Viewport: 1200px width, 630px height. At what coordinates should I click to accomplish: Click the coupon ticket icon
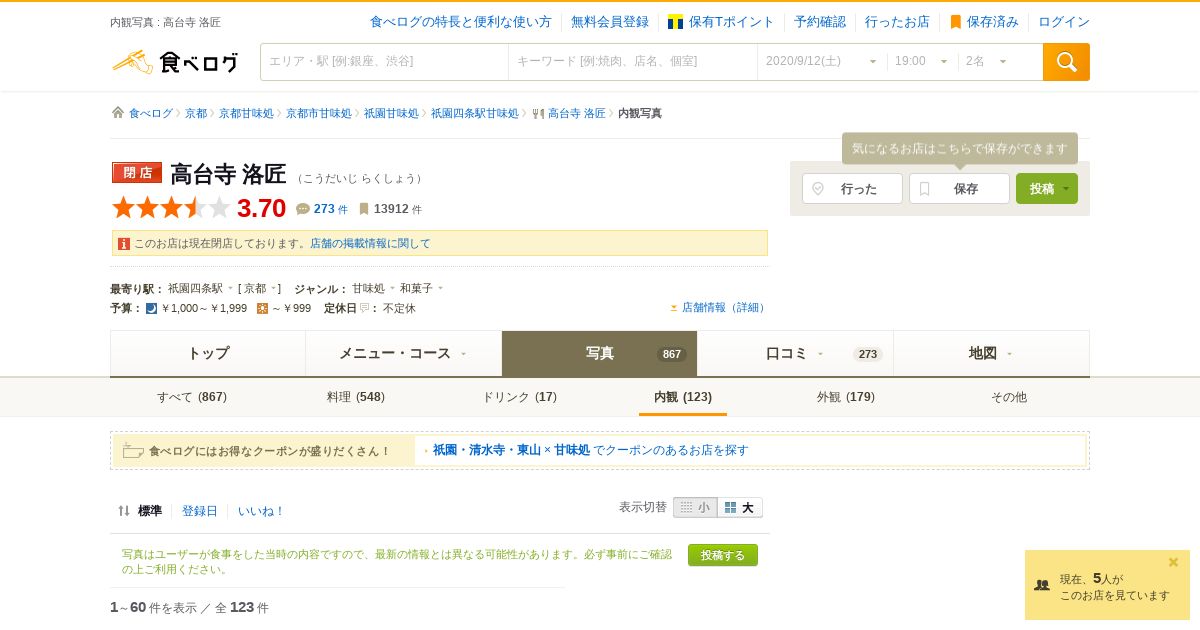coord(133,451)
